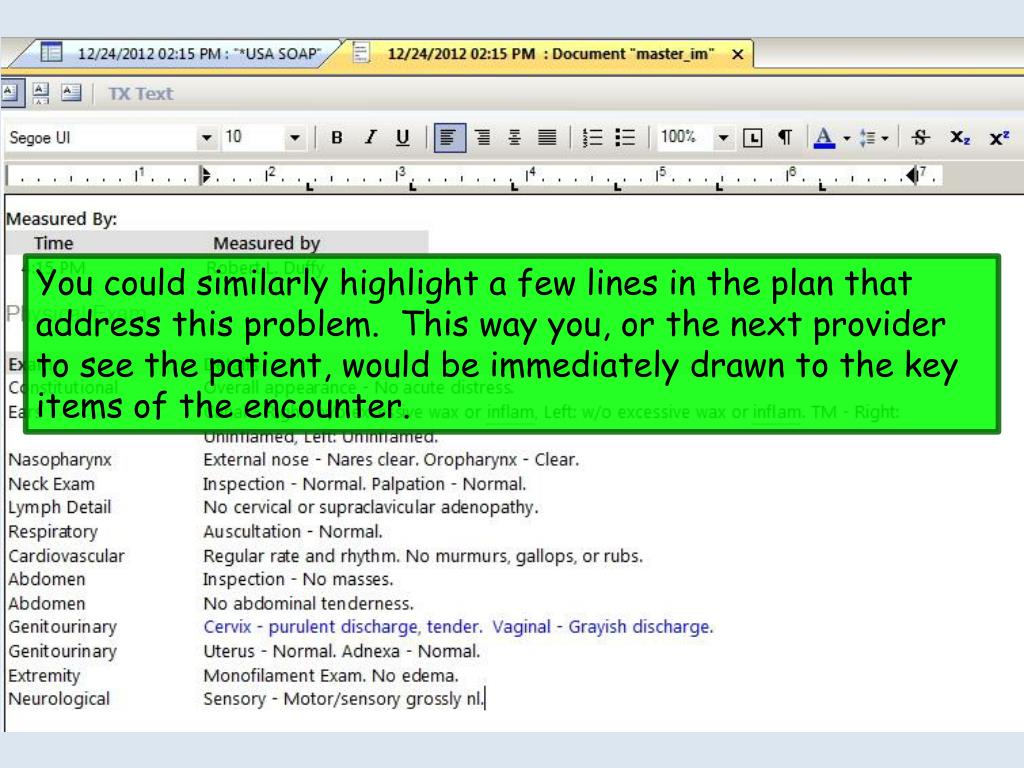Screen dimensions: 1024x768
Task: Open the 100% zoom dropdown
Action: click(723, 138)
